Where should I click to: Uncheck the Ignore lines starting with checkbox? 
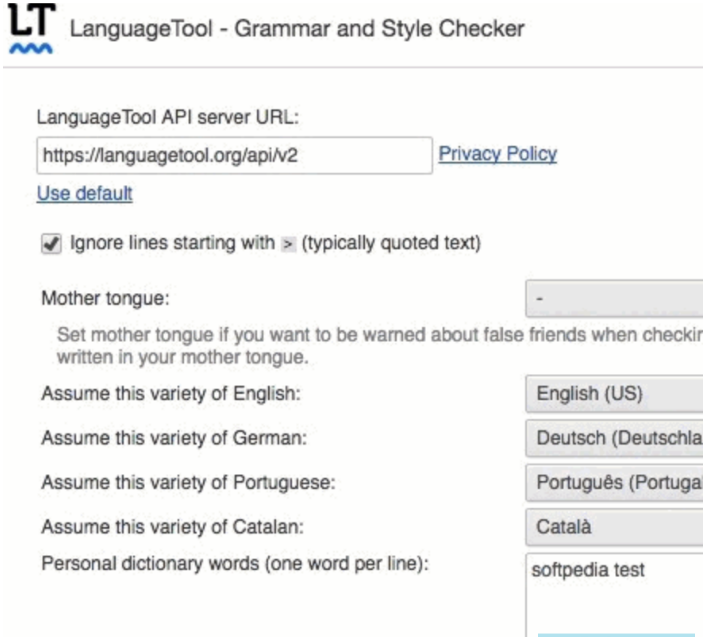[51, 244]
